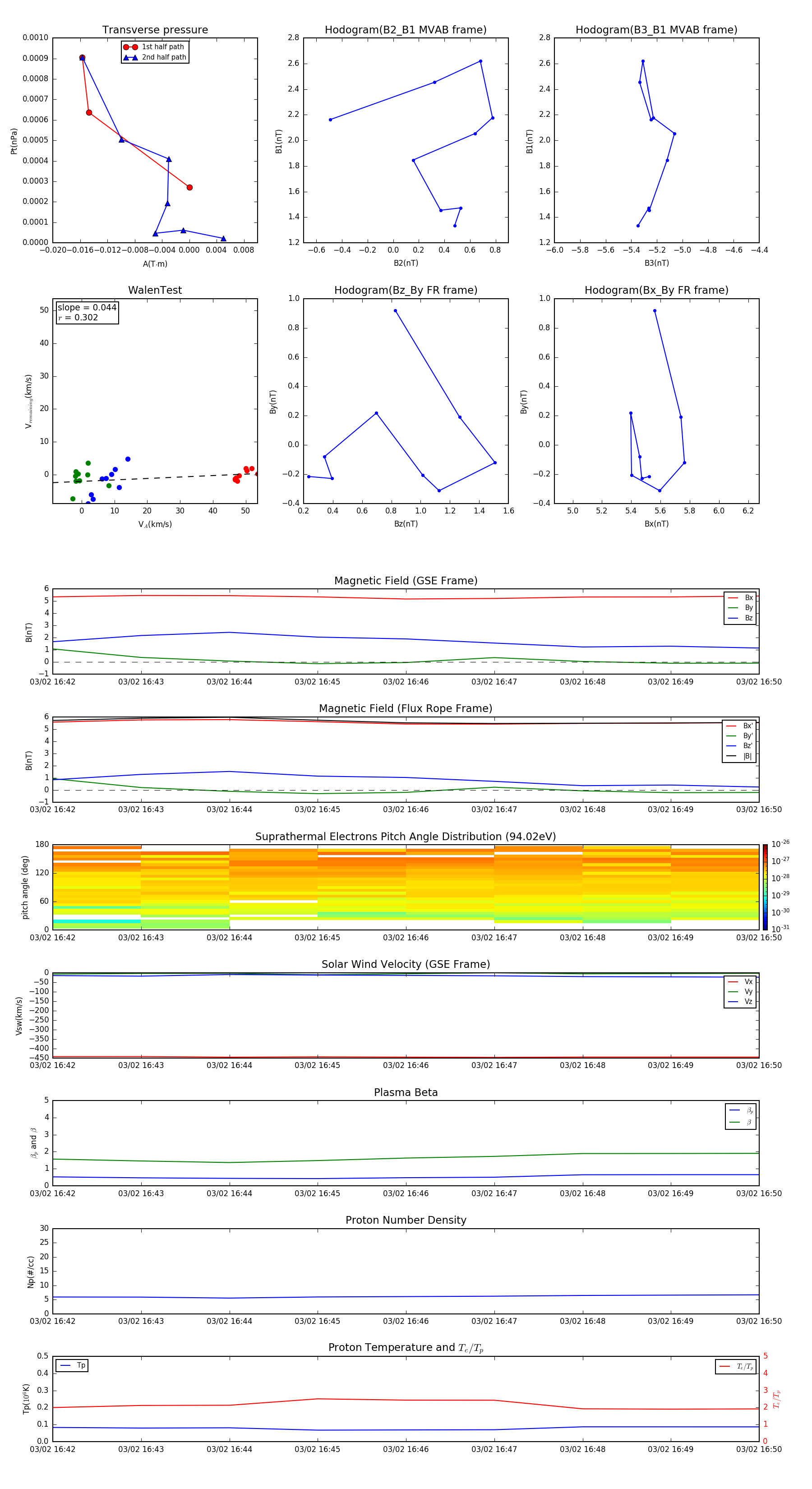812x1489 pixels.
Task: Click the "Hodogram(B2_B1 MVAB frame)" title
Action: 406,30
